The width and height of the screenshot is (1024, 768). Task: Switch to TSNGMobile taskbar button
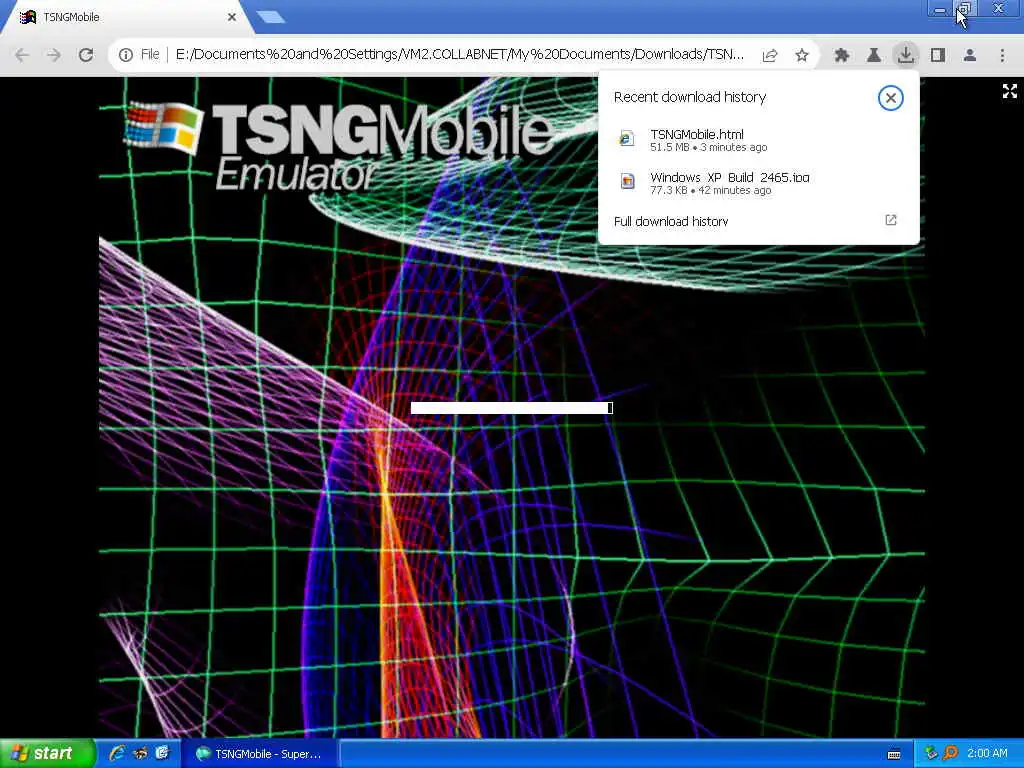click(x=259, y=754)
